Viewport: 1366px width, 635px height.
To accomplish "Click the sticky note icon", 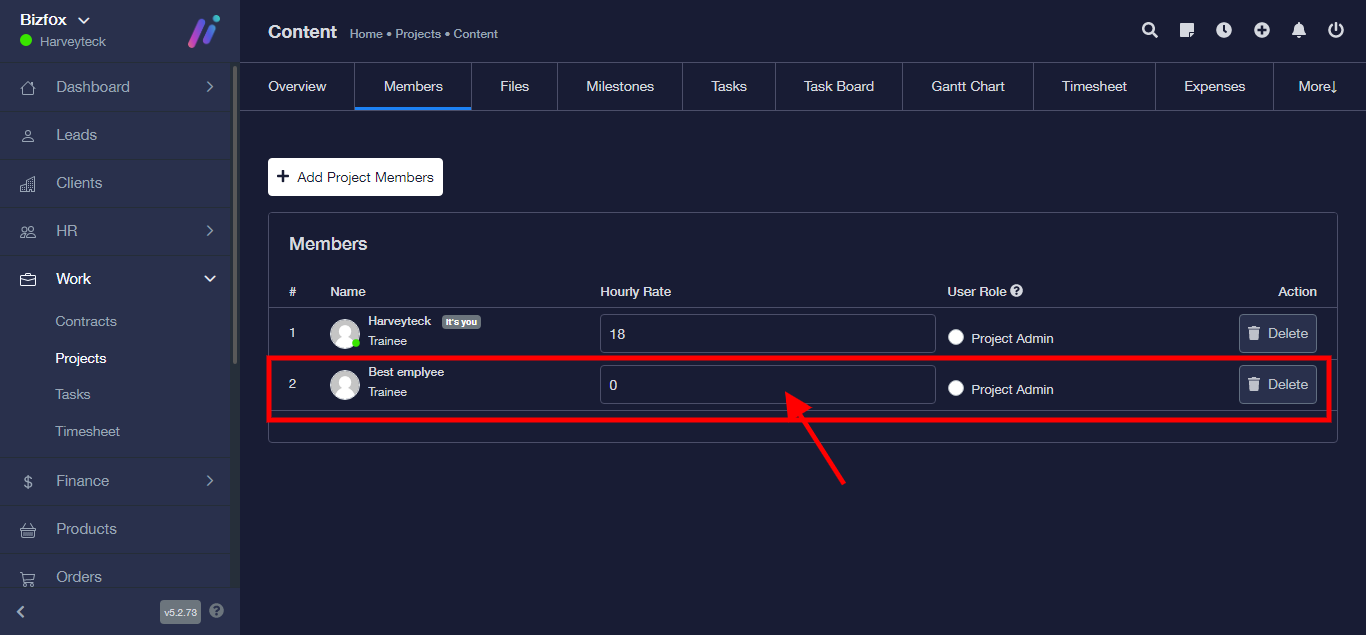I will click(1187, 30).
